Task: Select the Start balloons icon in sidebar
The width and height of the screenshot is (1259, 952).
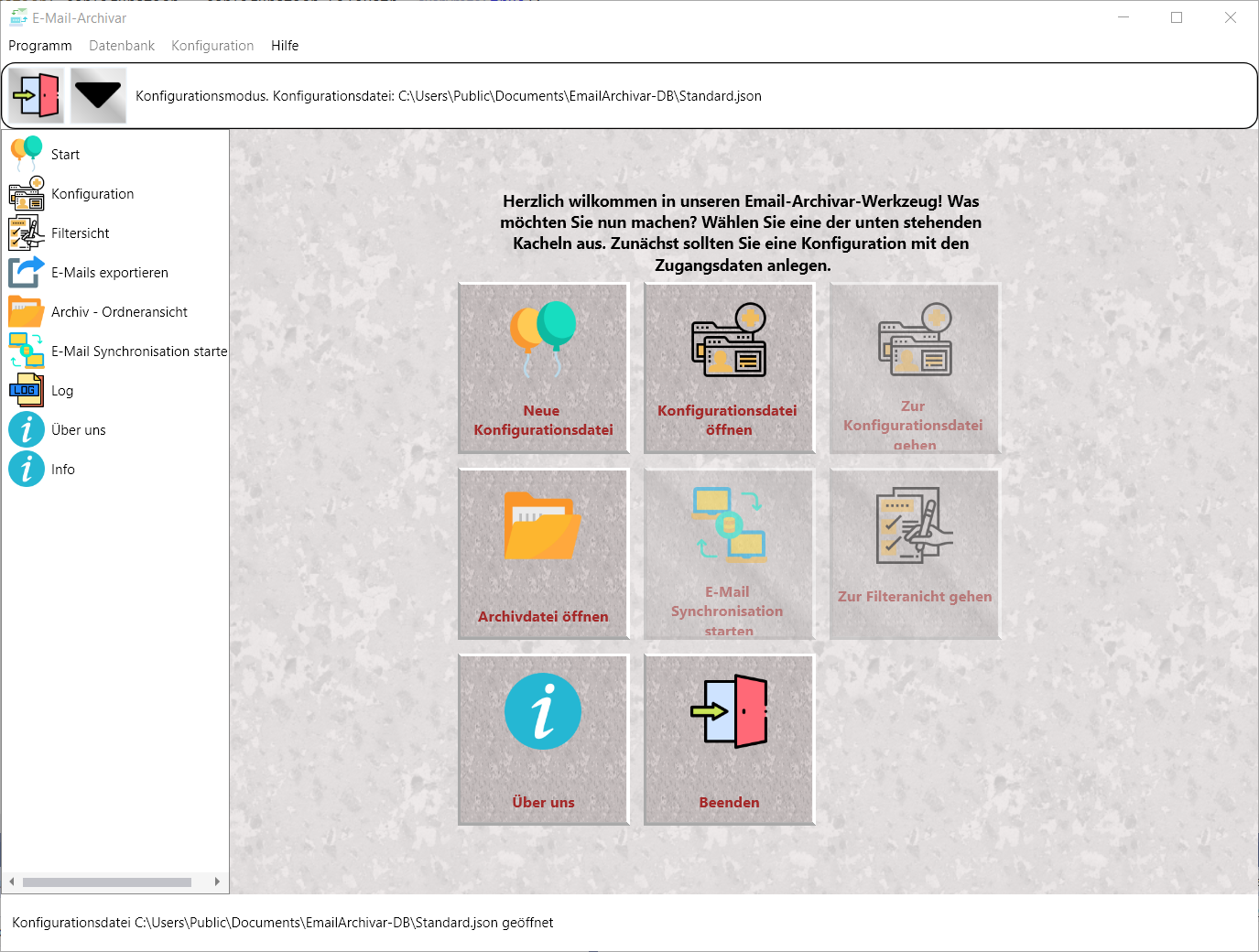Action: [27, 154]
